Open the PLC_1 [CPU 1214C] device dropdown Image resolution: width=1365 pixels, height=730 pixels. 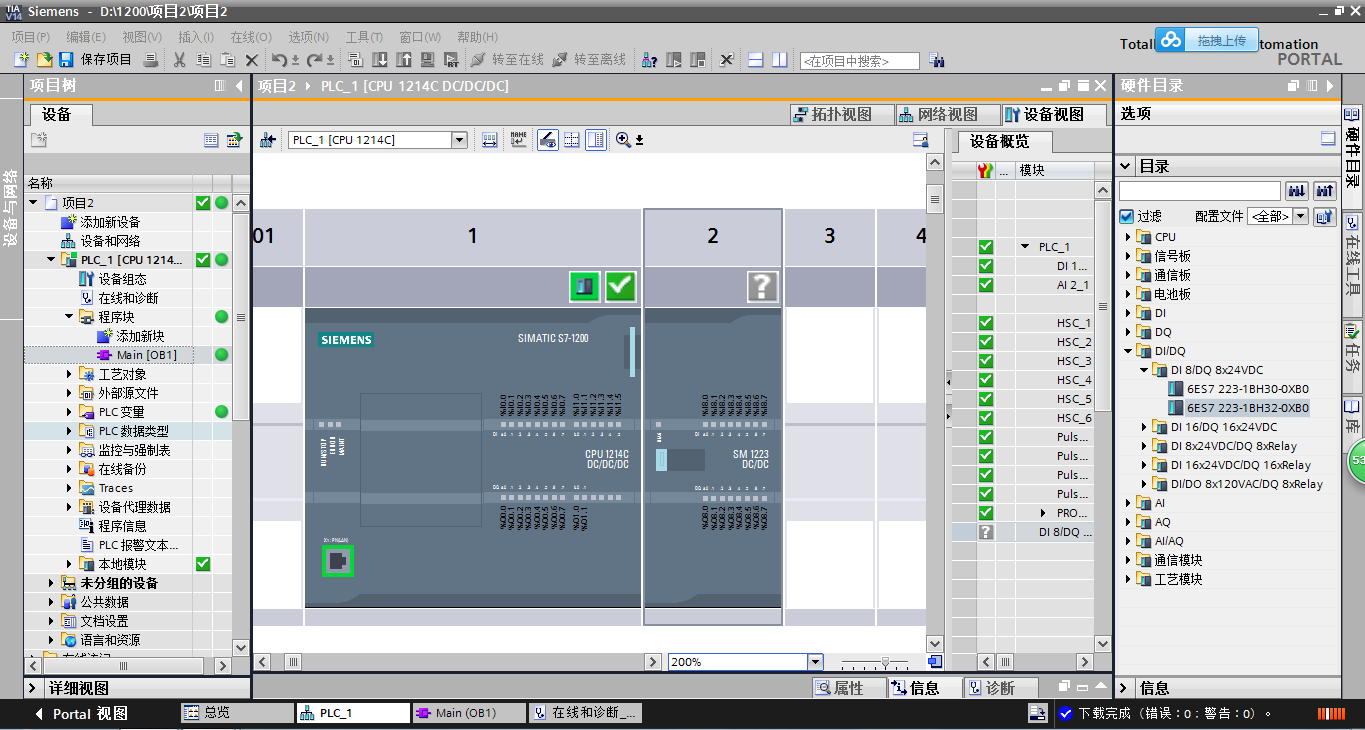(460, 140)
